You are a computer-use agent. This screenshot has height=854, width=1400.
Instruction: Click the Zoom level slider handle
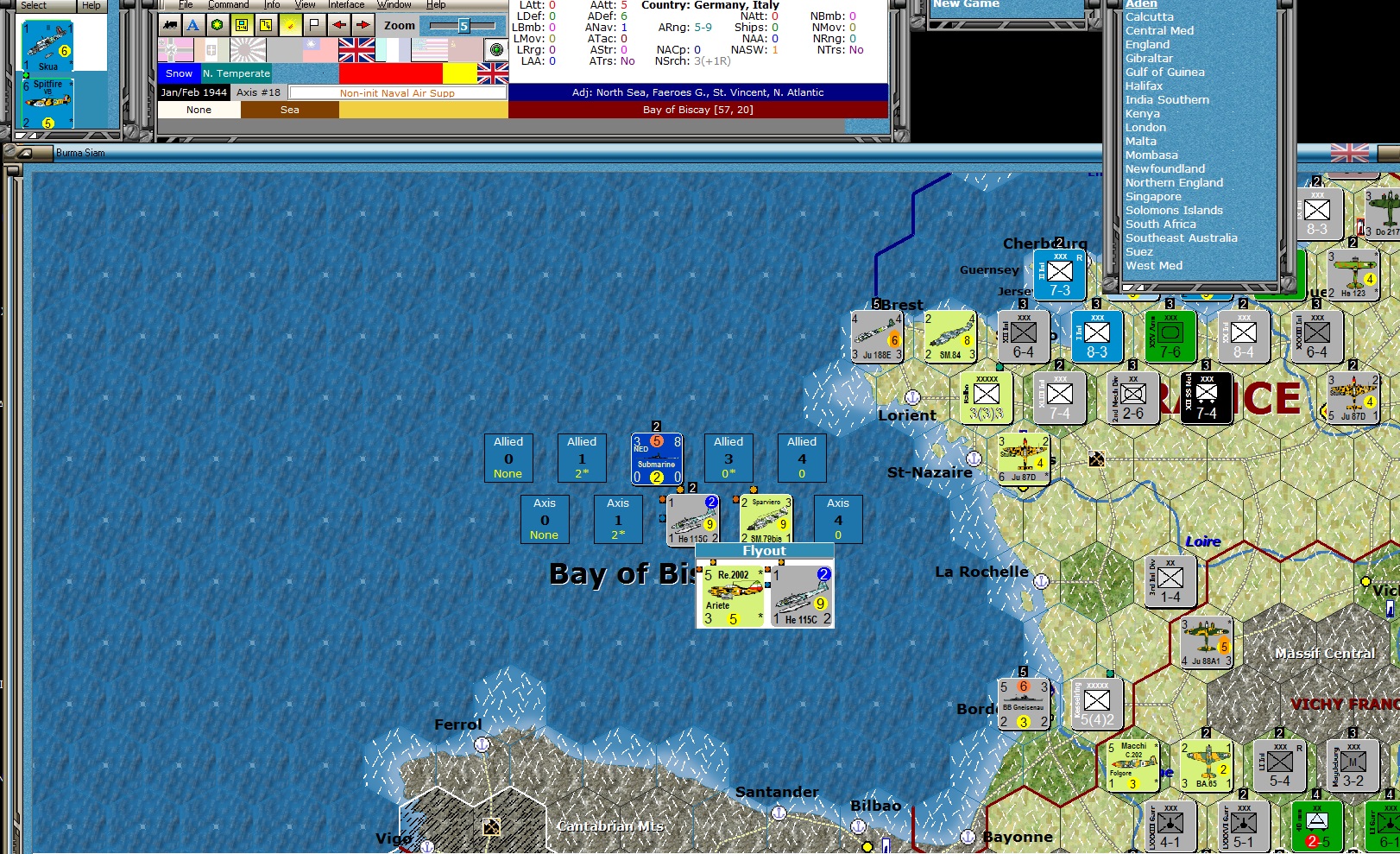(464, 26)
